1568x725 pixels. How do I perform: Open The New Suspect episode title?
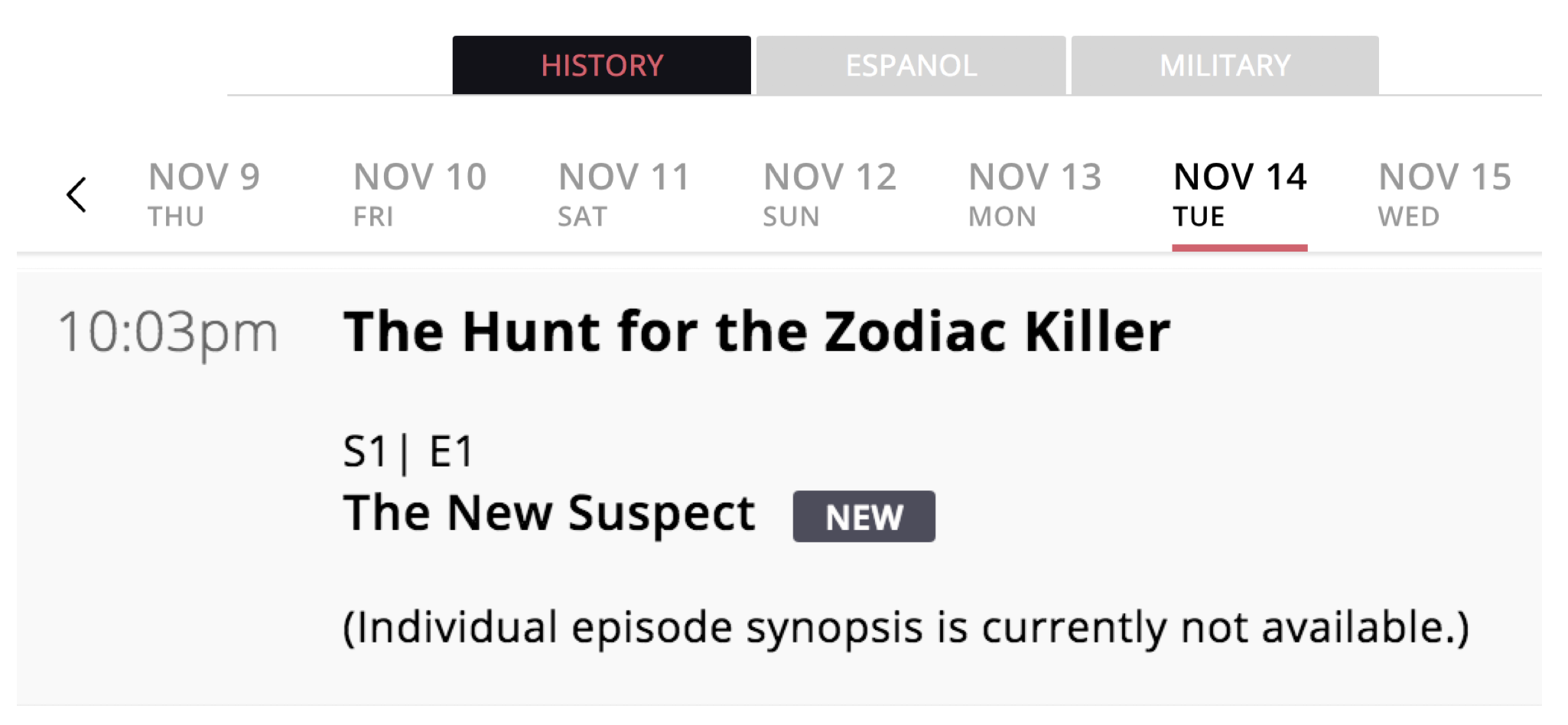point(549,512)
